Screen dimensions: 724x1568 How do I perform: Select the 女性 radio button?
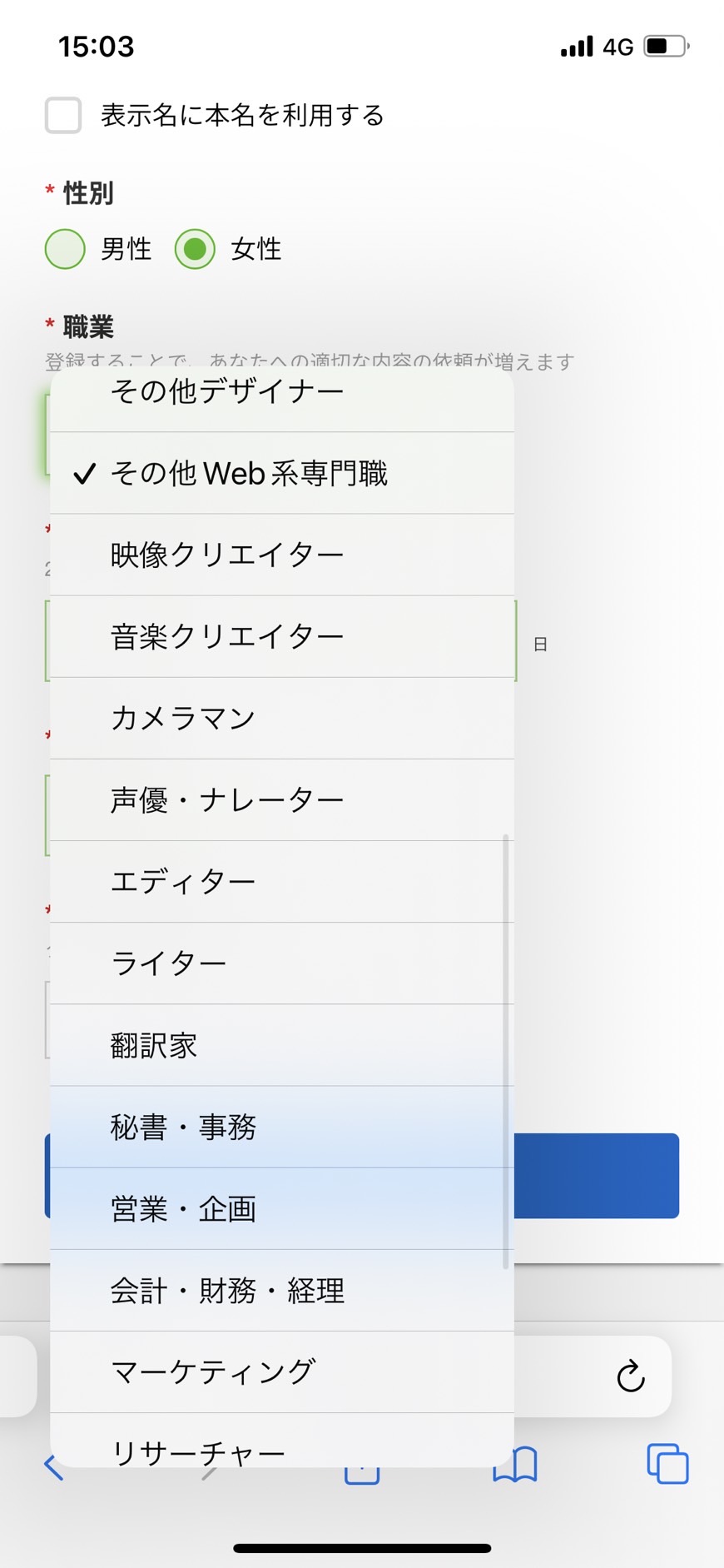pyautogui.click(x=195, y=249)
